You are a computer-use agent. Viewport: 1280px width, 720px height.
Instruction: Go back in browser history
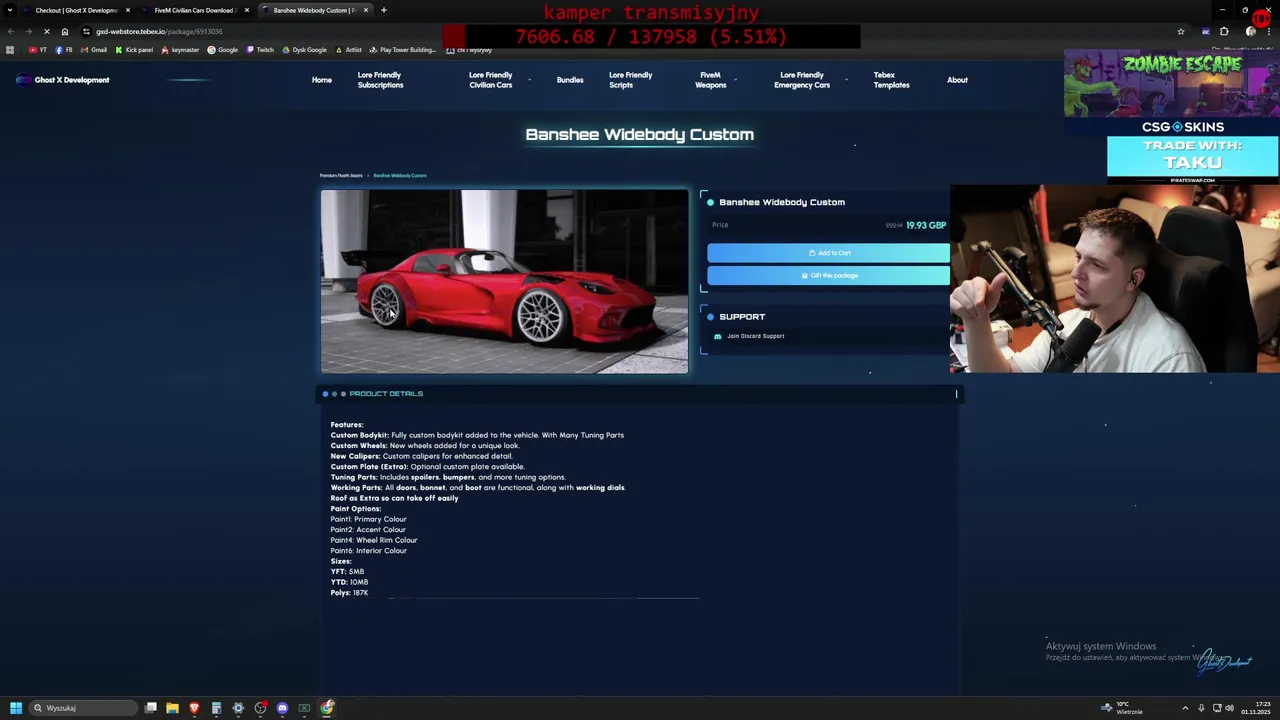coord(11,31)
